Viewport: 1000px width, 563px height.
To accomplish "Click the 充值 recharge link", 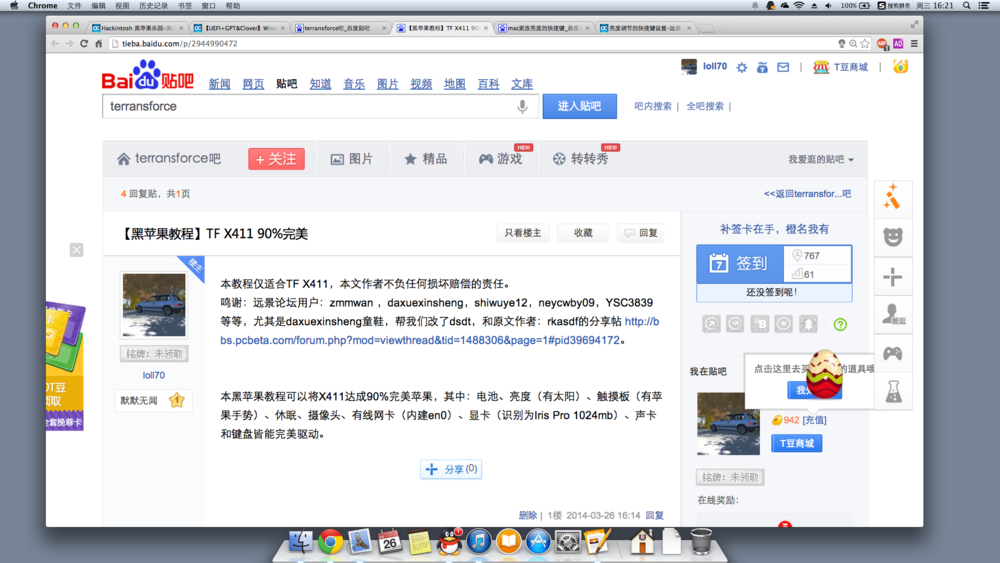I will click(x=814, y=420).
